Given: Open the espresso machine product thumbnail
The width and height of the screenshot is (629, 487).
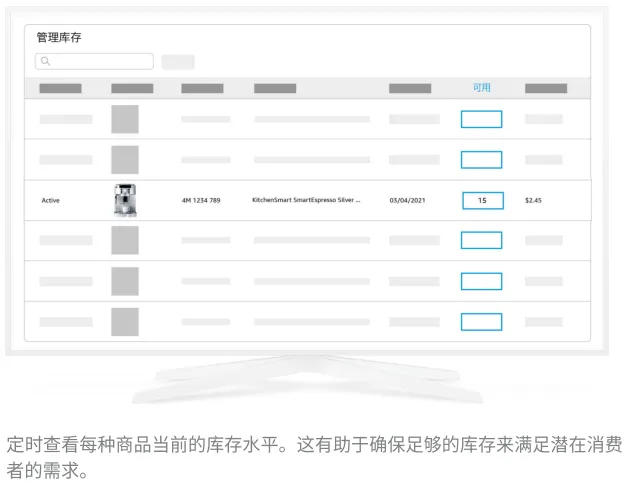Looking at the screenshot, I should (125, 200).
